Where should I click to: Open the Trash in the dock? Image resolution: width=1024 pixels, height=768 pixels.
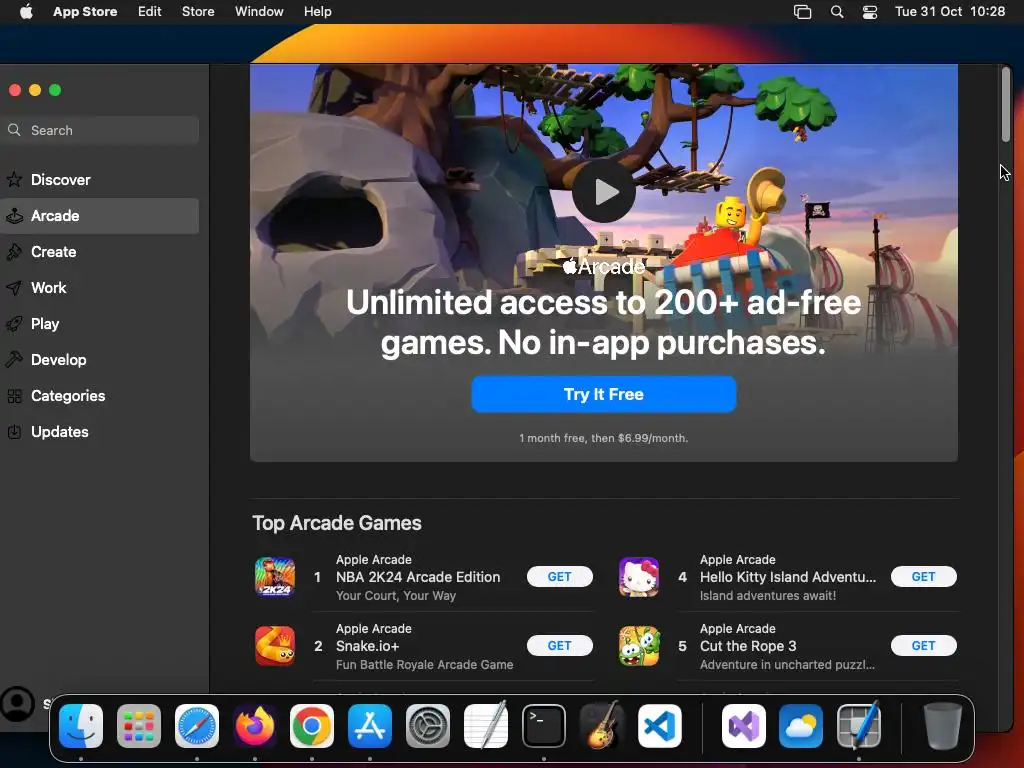[942, 726]
